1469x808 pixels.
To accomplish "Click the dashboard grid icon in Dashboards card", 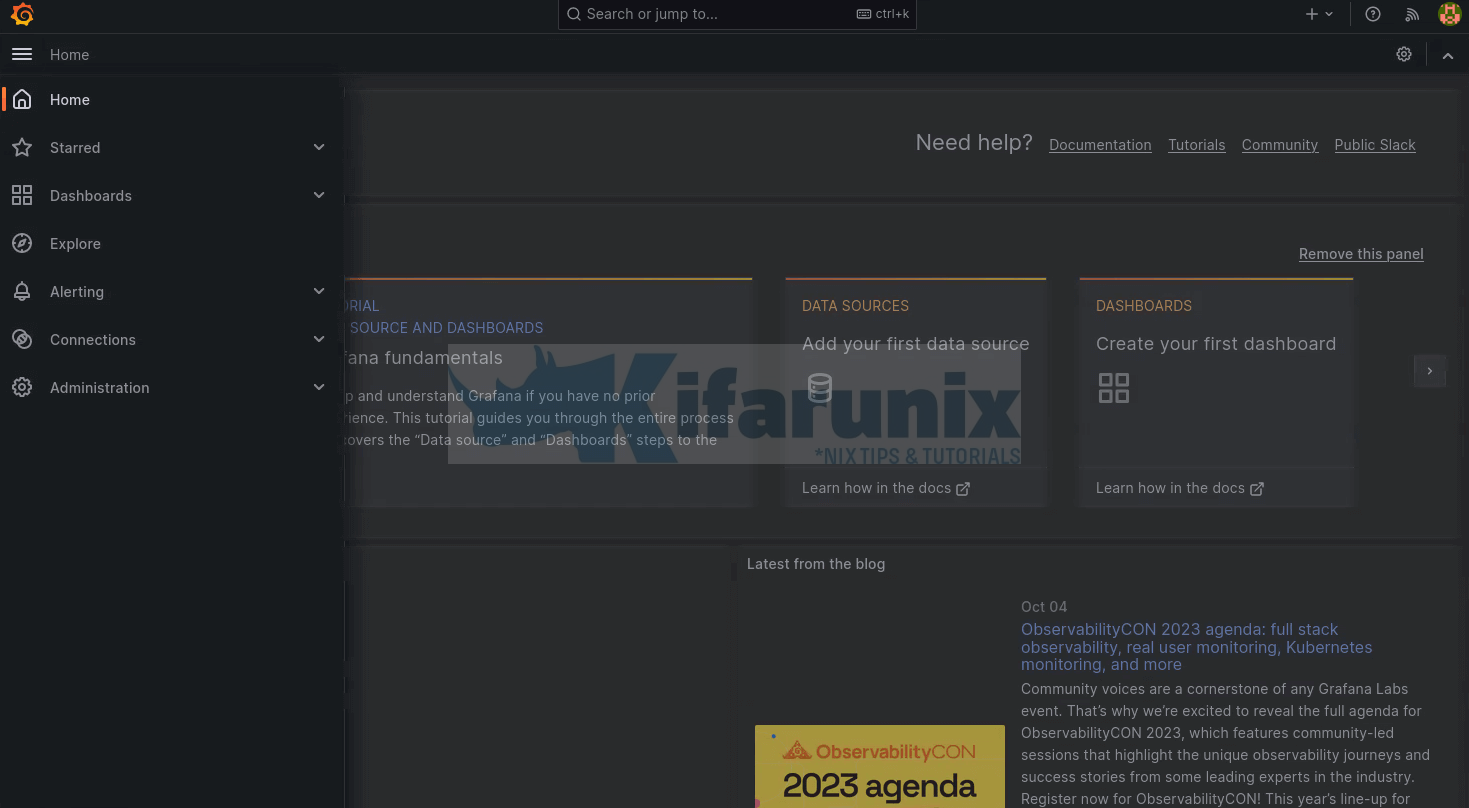I will [1114, 388].
